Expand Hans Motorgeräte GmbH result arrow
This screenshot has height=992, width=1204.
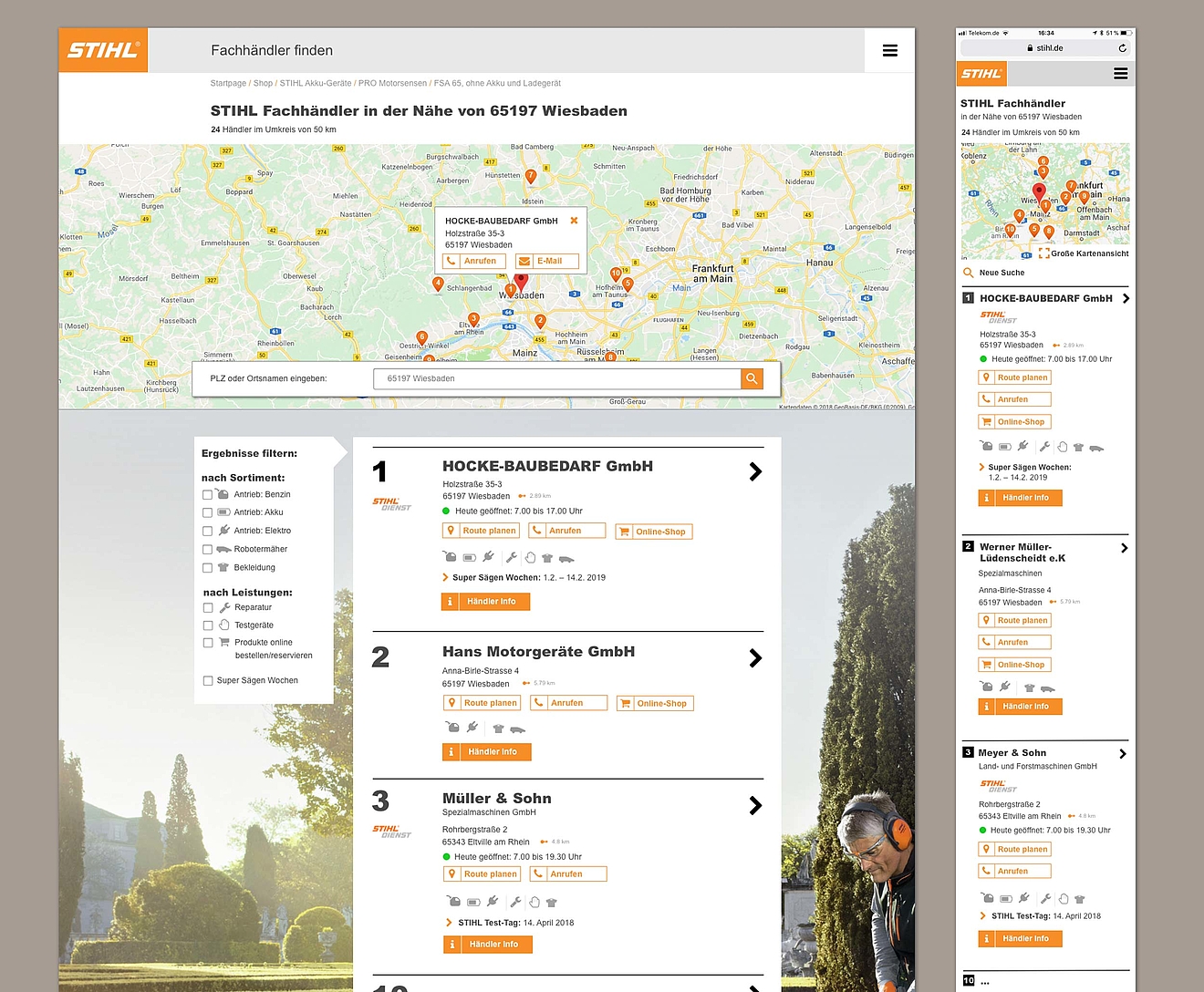[755, 658]
